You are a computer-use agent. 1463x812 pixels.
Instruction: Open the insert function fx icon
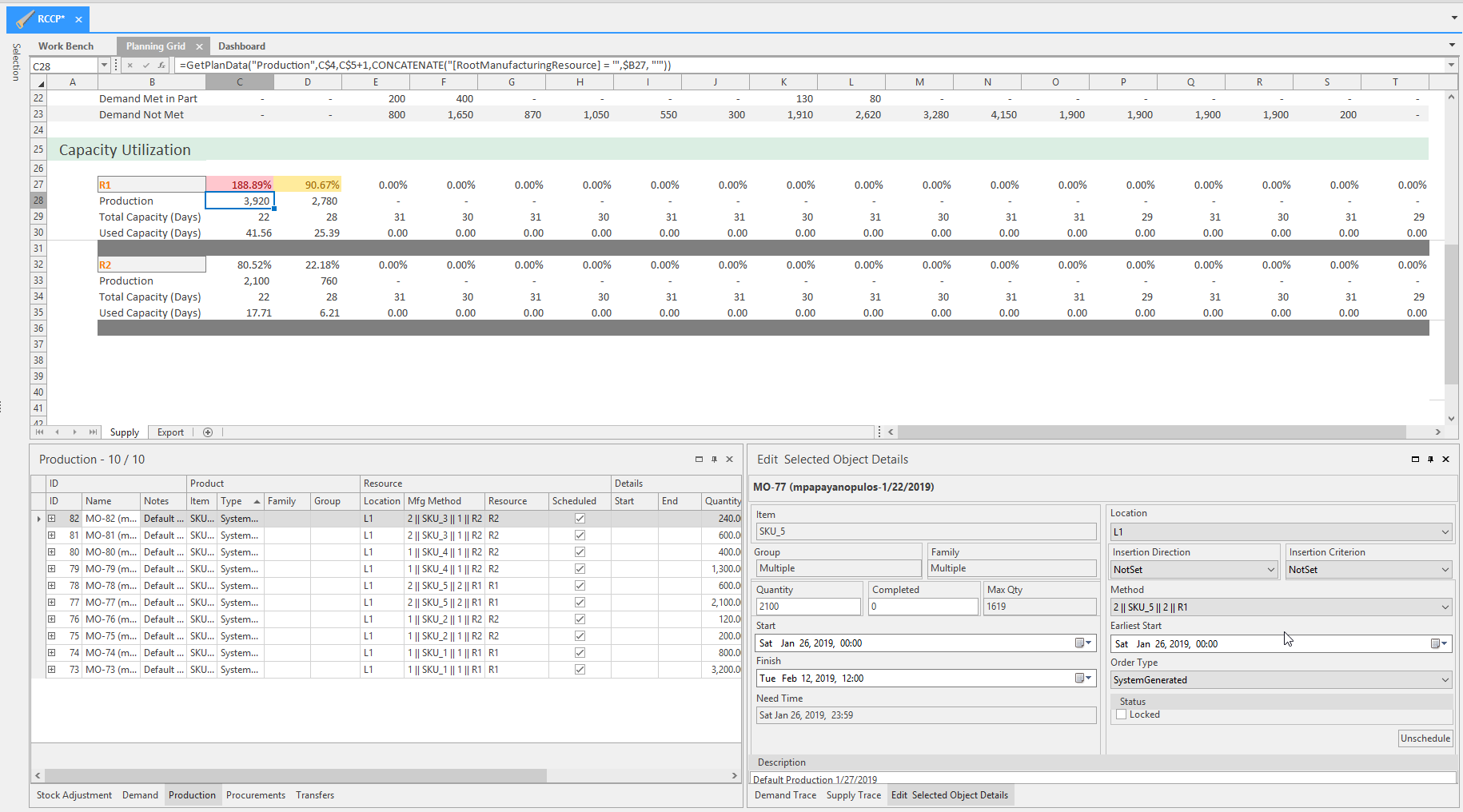[161, 66]
